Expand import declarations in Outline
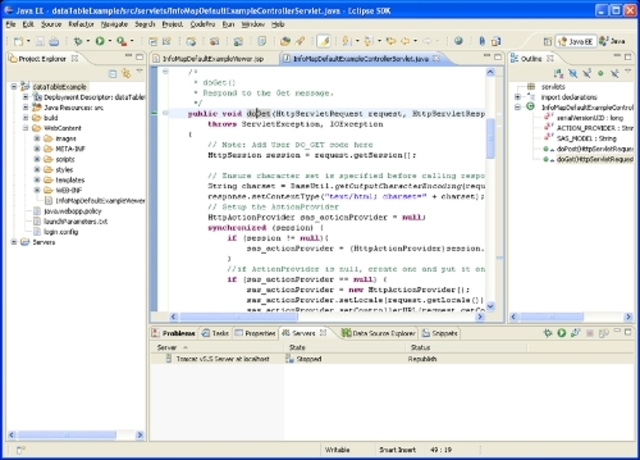Viewport: 640px width, 460px height. (517, 97)
